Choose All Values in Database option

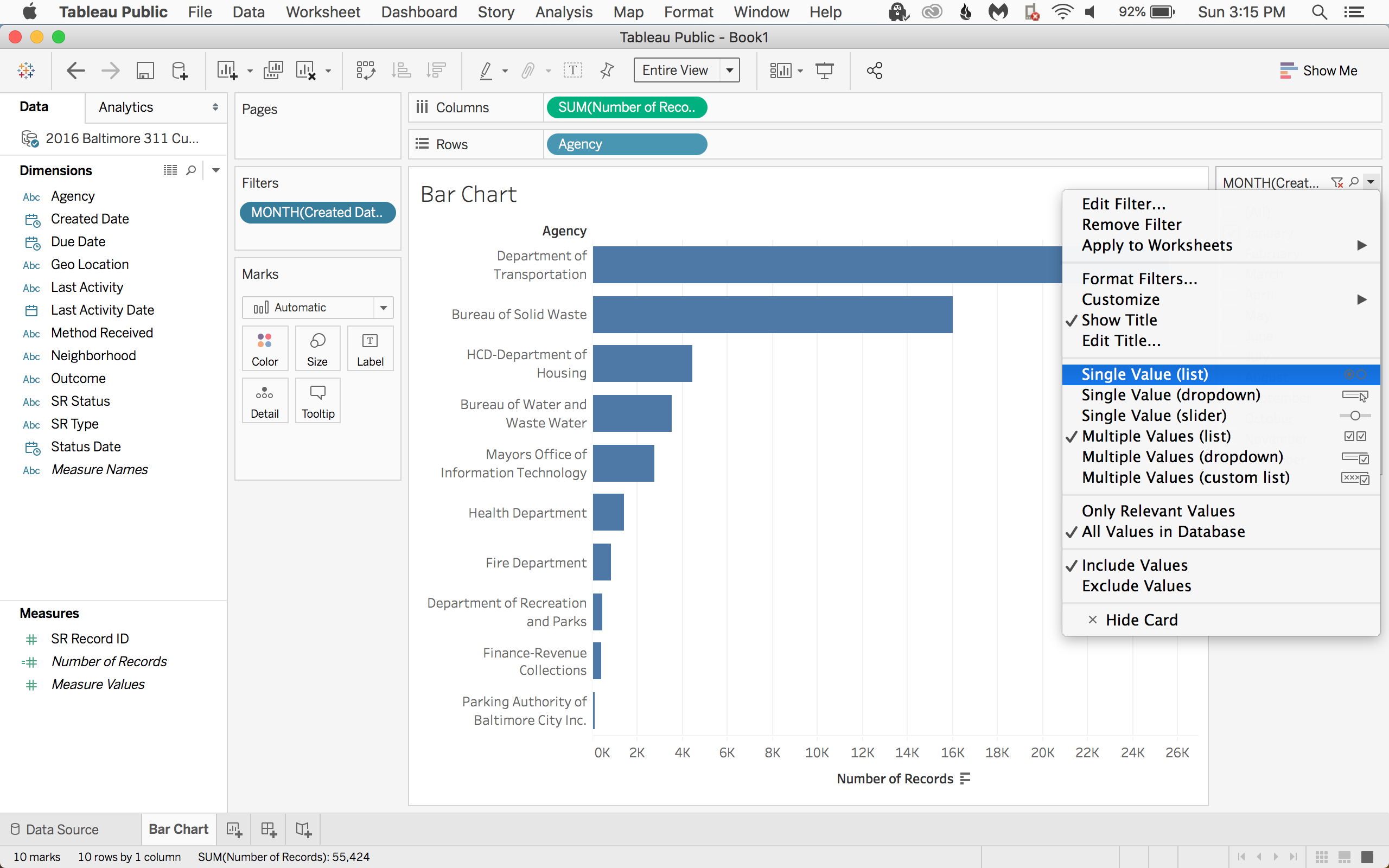click(x=1221, y=532)
